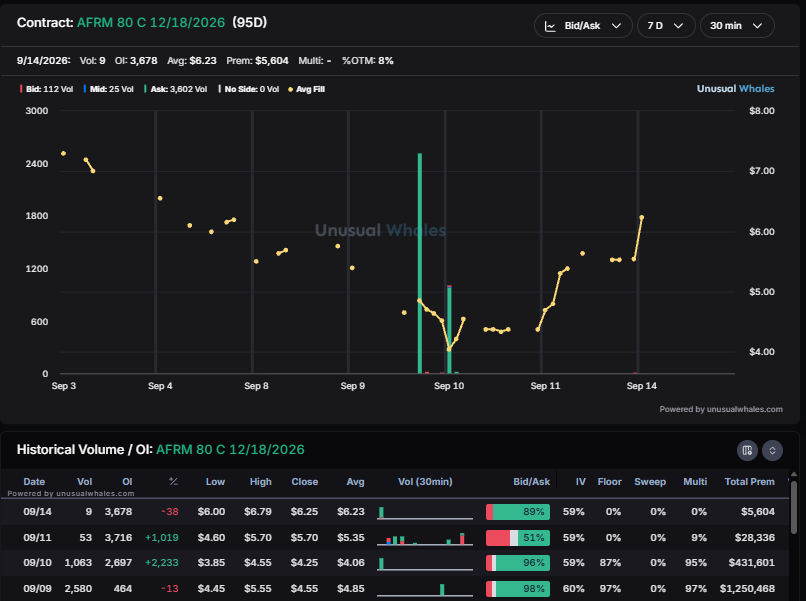Click the +2,233 OI change value

pyautogui.click(x=162, y=562)
